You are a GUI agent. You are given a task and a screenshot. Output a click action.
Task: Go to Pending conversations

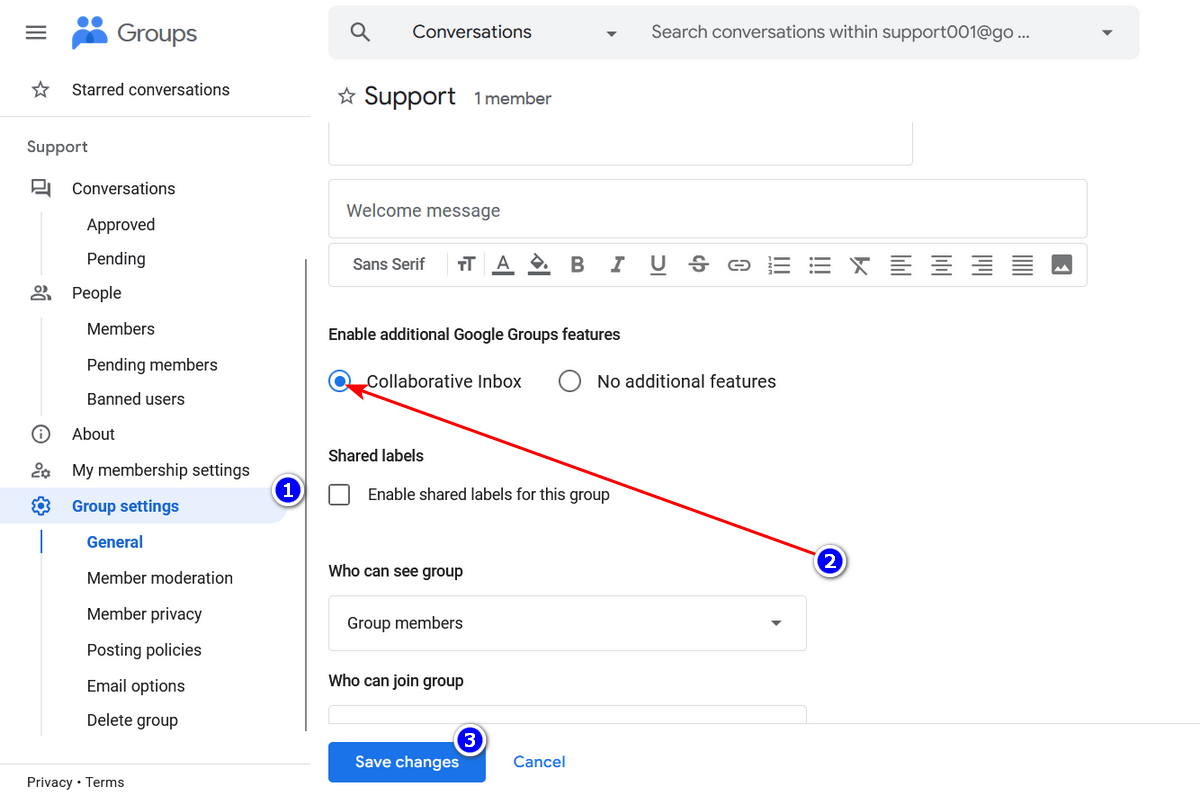pyautogui.click(x=116, y=259)
